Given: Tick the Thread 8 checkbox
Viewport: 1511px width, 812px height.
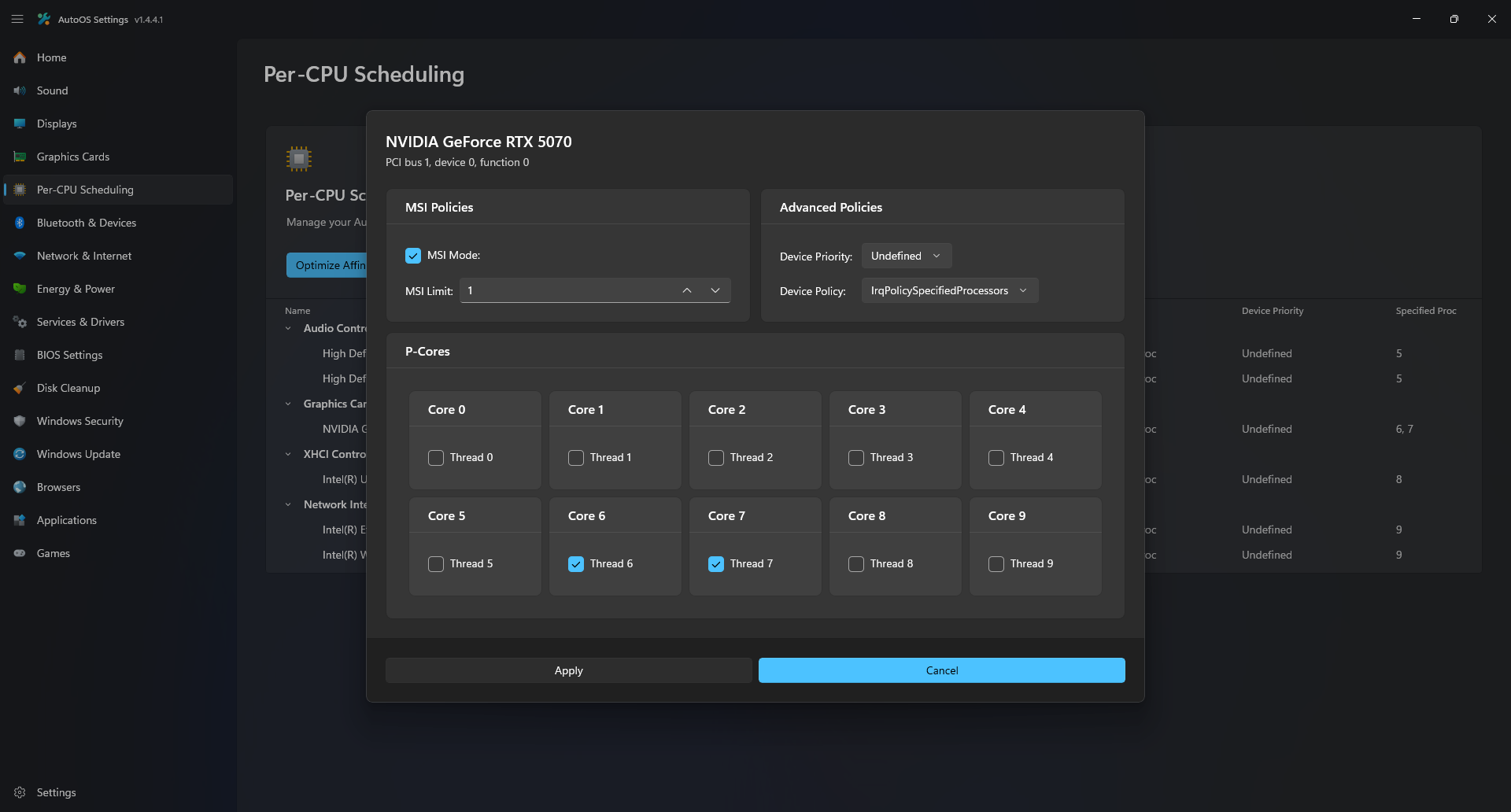Looking at the screenshot, I should click(856, 564).
